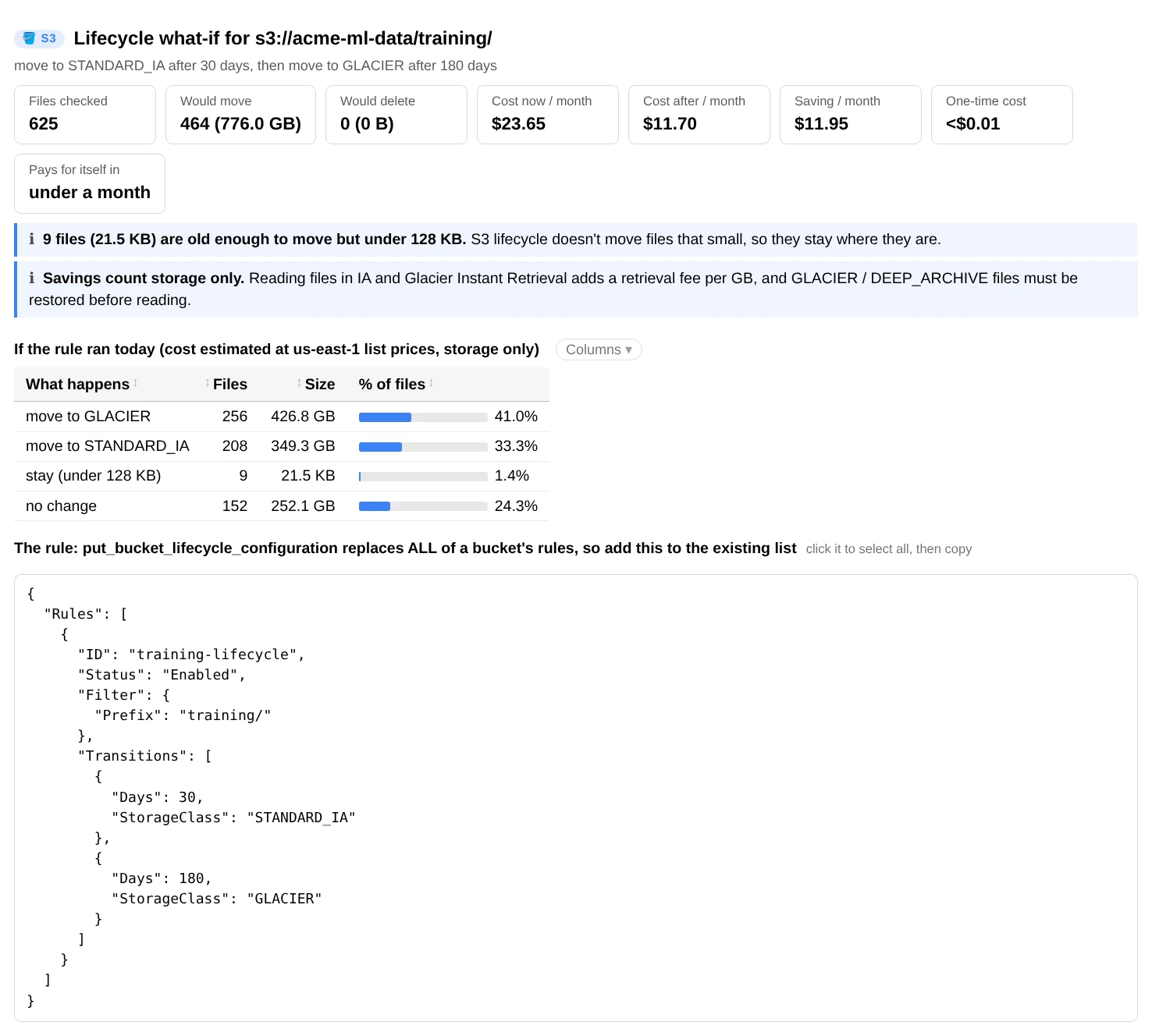
Task: Click the "ID": "training-lifecycle" line in the JSON
Action: [x=191, y=655]
